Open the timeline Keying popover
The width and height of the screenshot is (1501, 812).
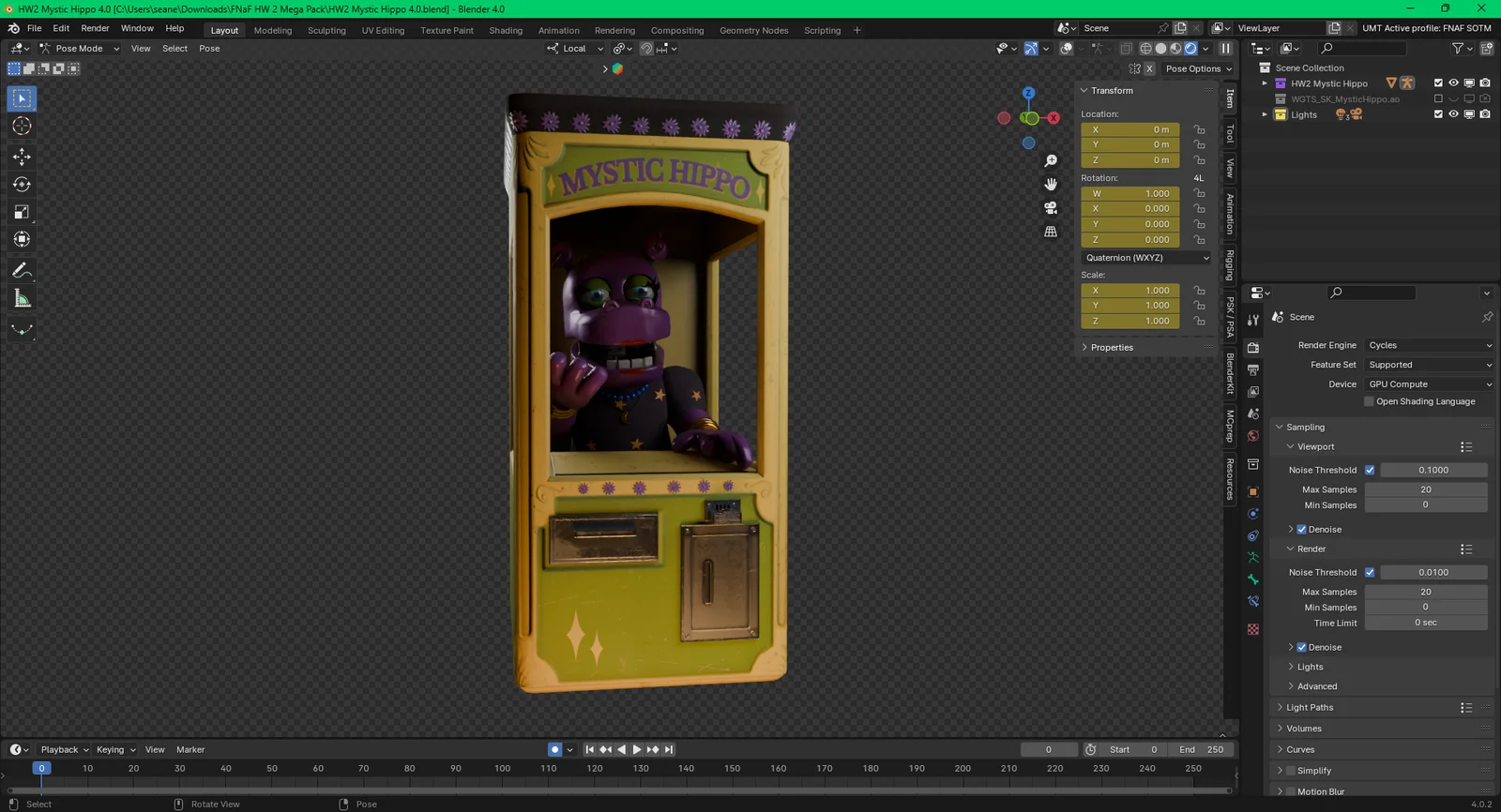115,749
